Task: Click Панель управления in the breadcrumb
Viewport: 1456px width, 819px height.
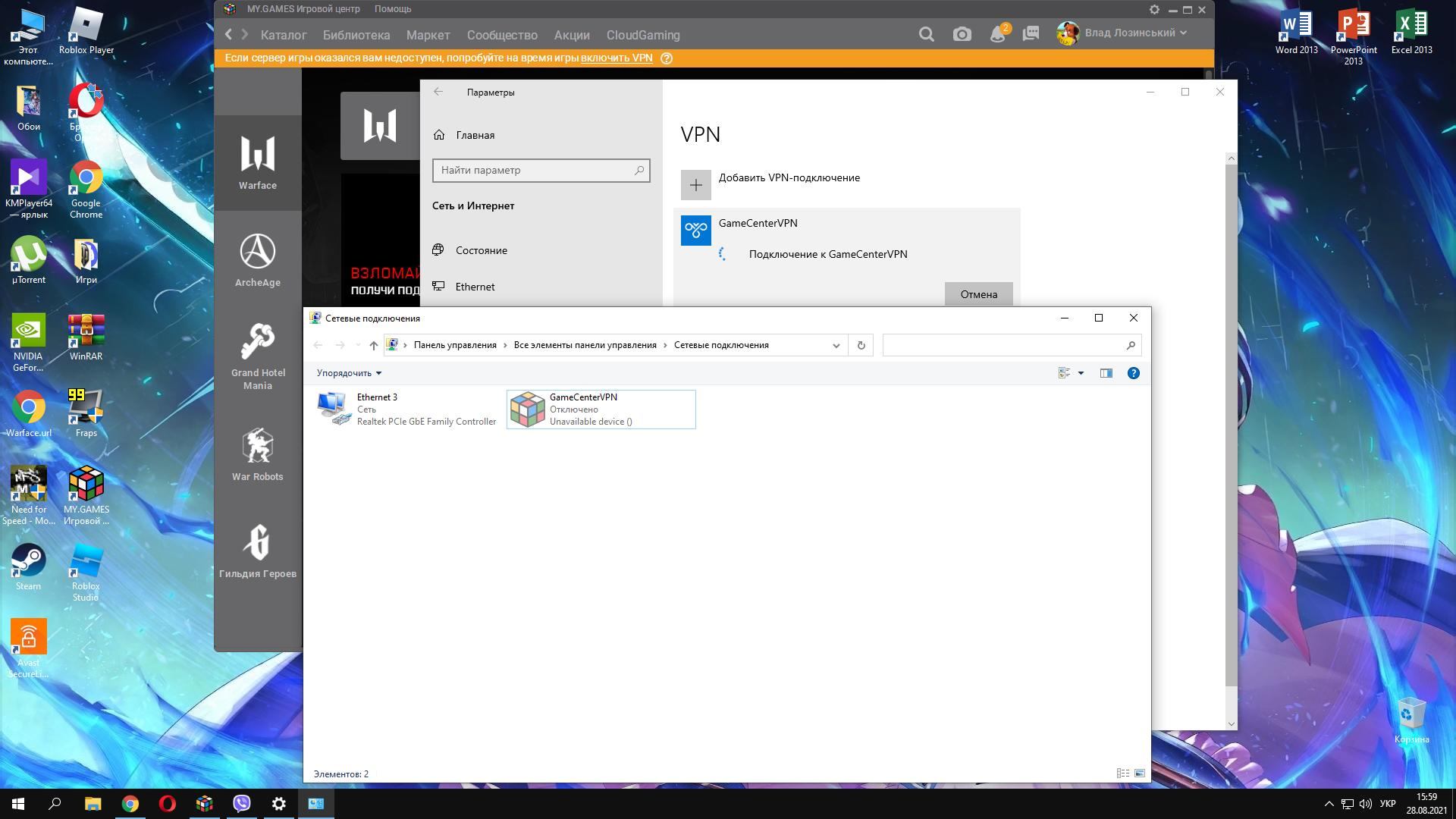Action: (455, 345)
